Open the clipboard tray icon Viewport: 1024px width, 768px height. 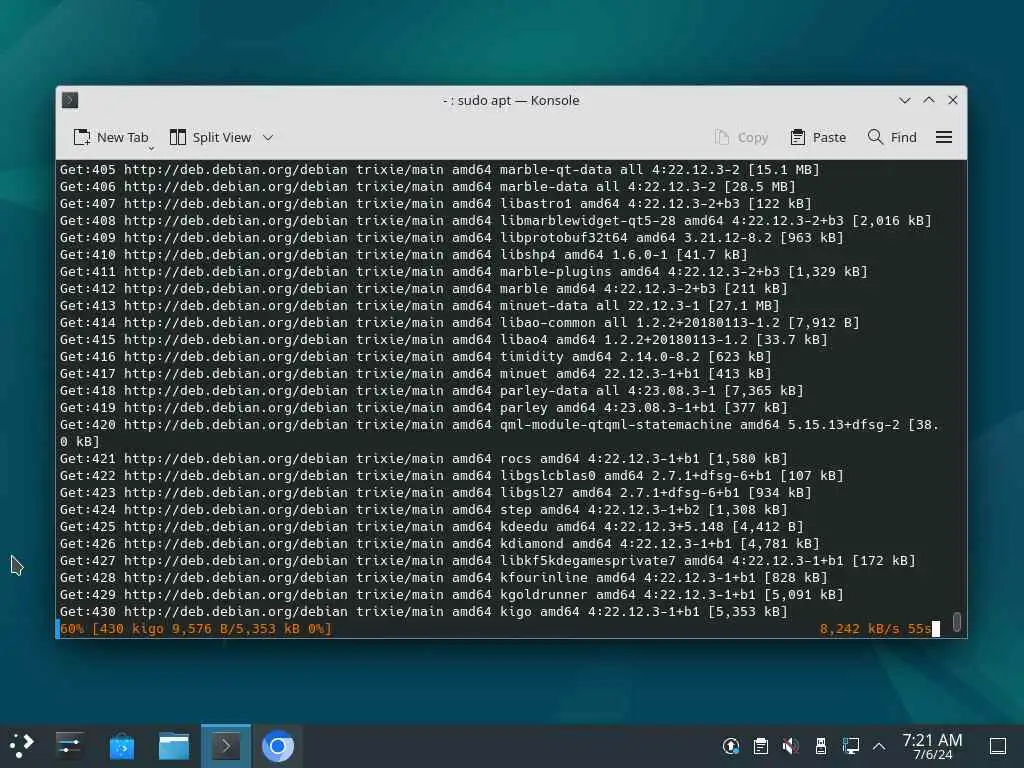761,746
